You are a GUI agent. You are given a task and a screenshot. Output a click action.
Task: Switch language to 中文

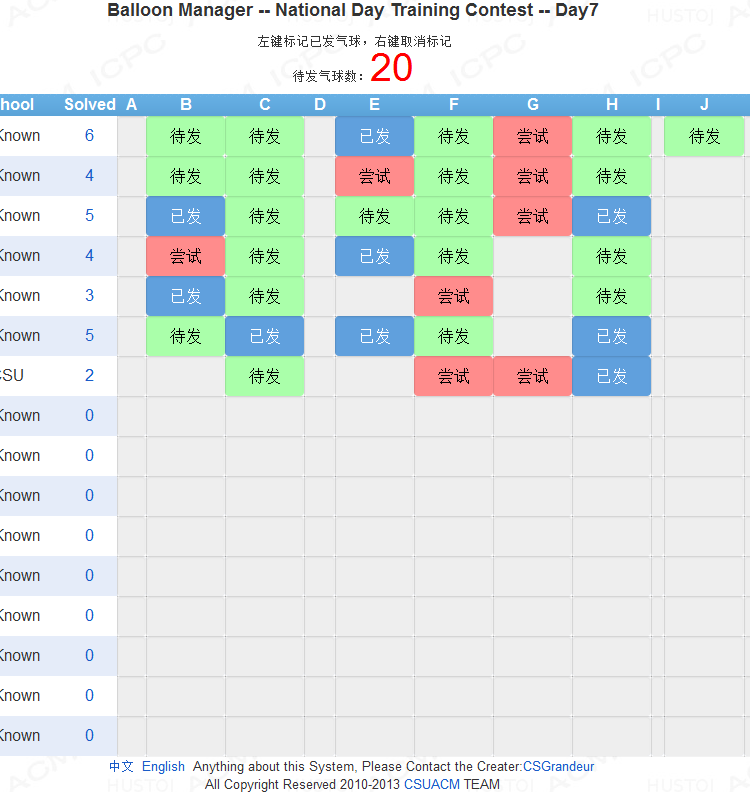click(x=121, y=766)
